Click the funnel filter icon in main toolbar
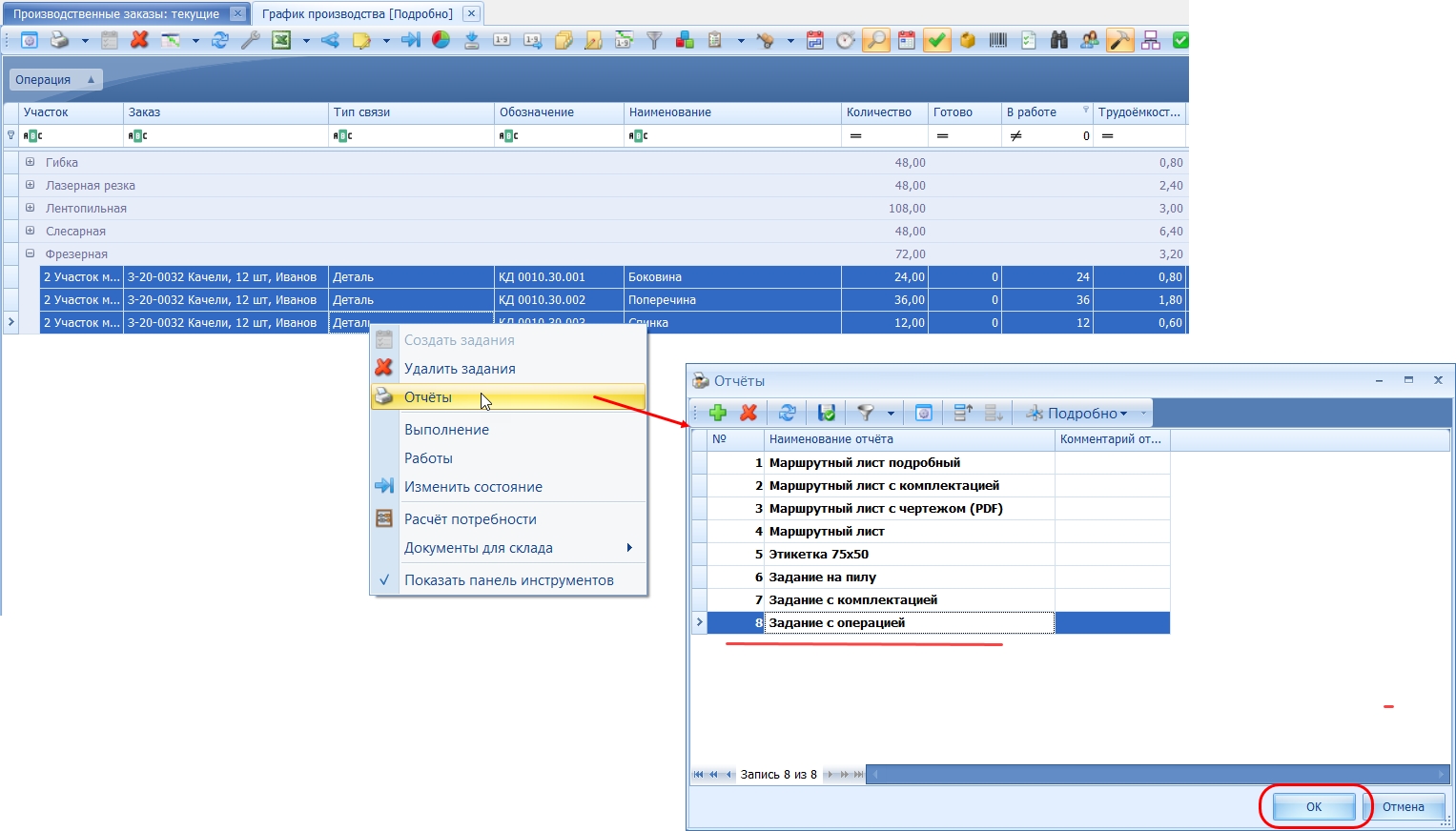Image resolution: width=1456 pixels, height=831 pixels. pyautogui.click(x=654, y=40)
